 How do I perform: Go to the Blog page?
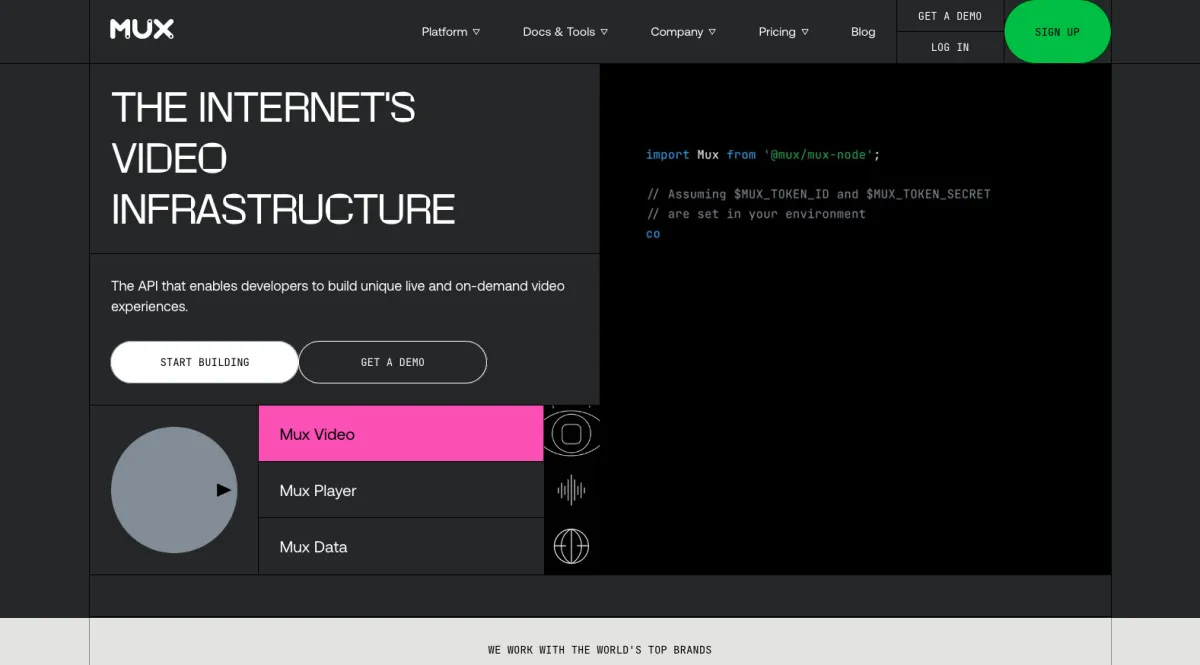[x=863, y=32]
